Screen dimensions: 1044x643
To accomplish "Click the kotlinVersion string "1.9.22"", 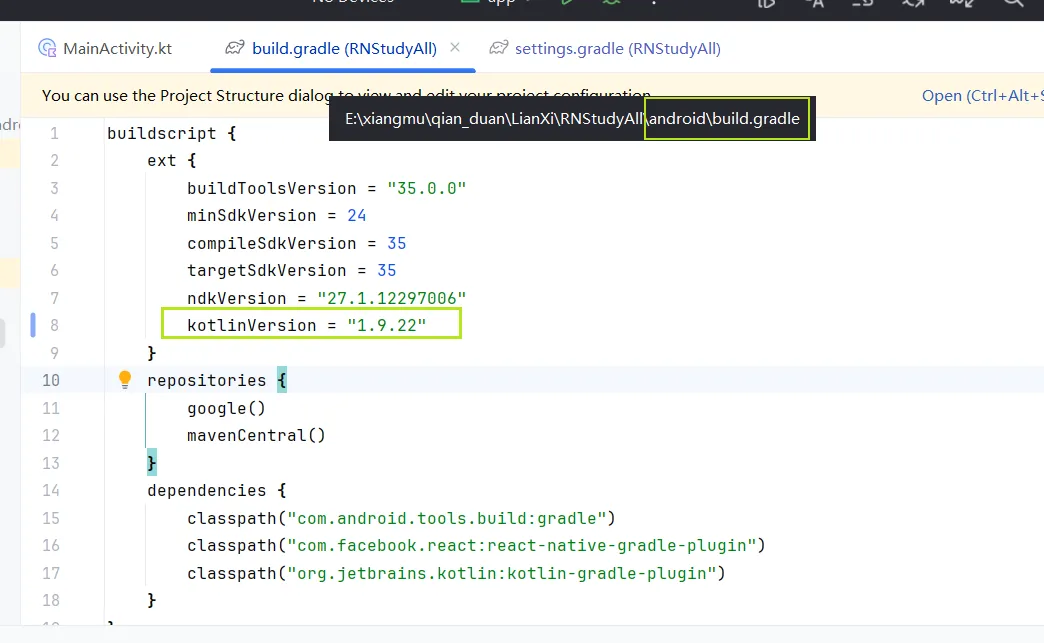I will (387, 325).
